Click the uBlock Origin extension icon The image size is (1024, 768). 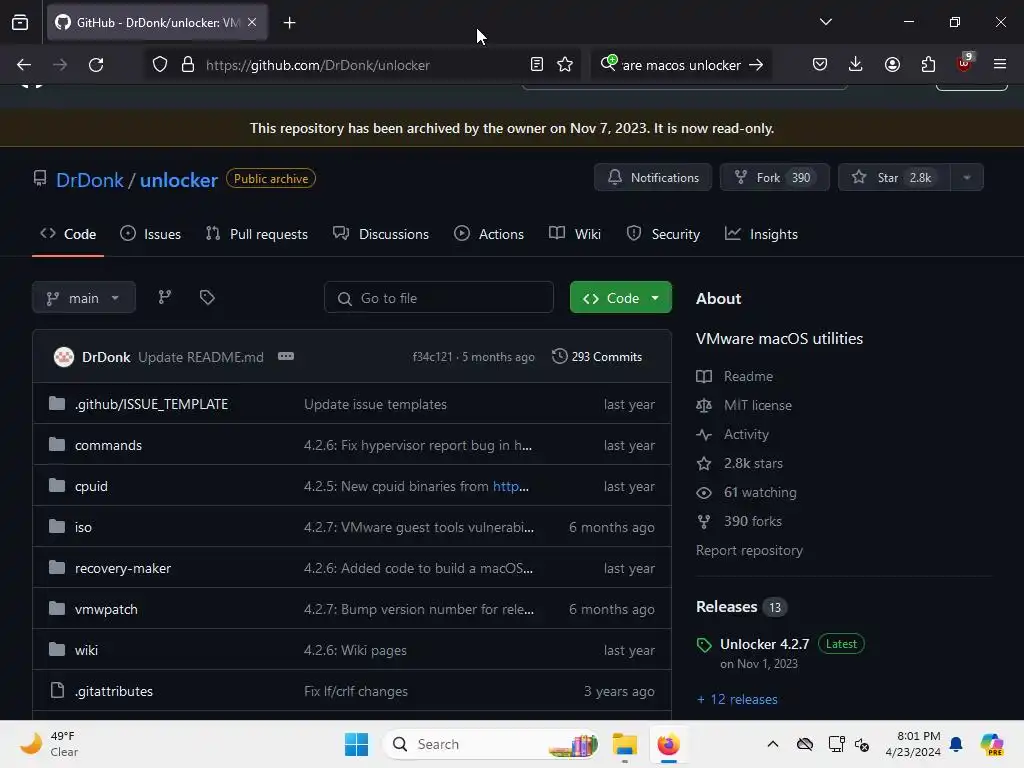tap(964, 63)
